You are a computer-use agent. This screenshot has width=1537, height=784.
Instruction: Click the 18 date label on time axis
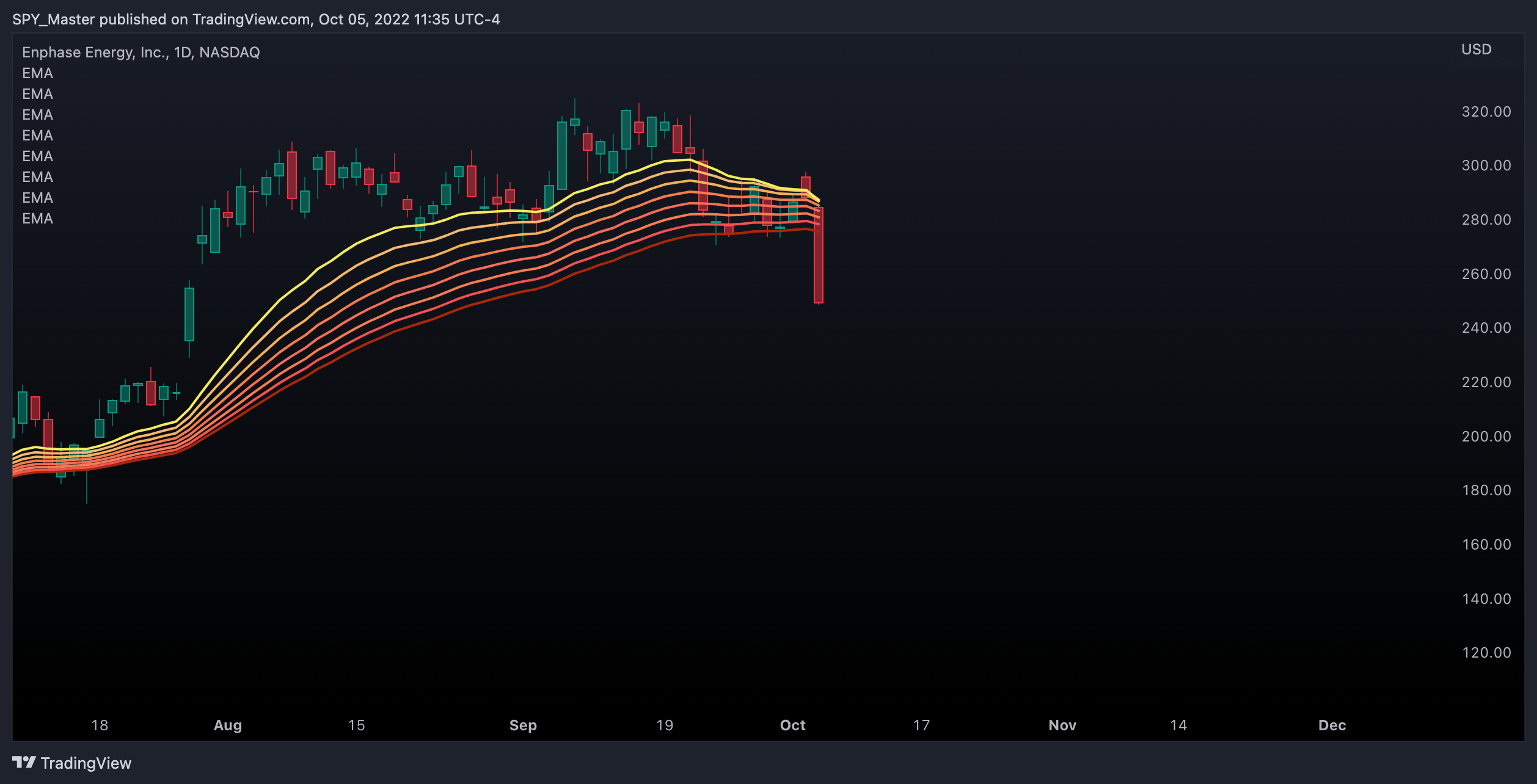pyautogui.click(x=100, y=725)
